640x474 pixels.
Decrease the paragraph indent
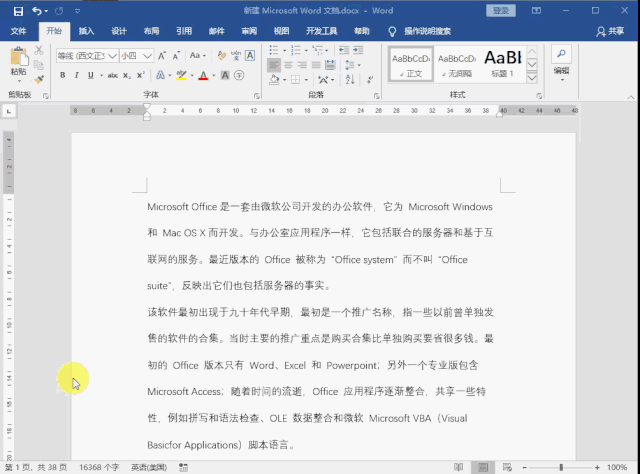pos(344,50)
